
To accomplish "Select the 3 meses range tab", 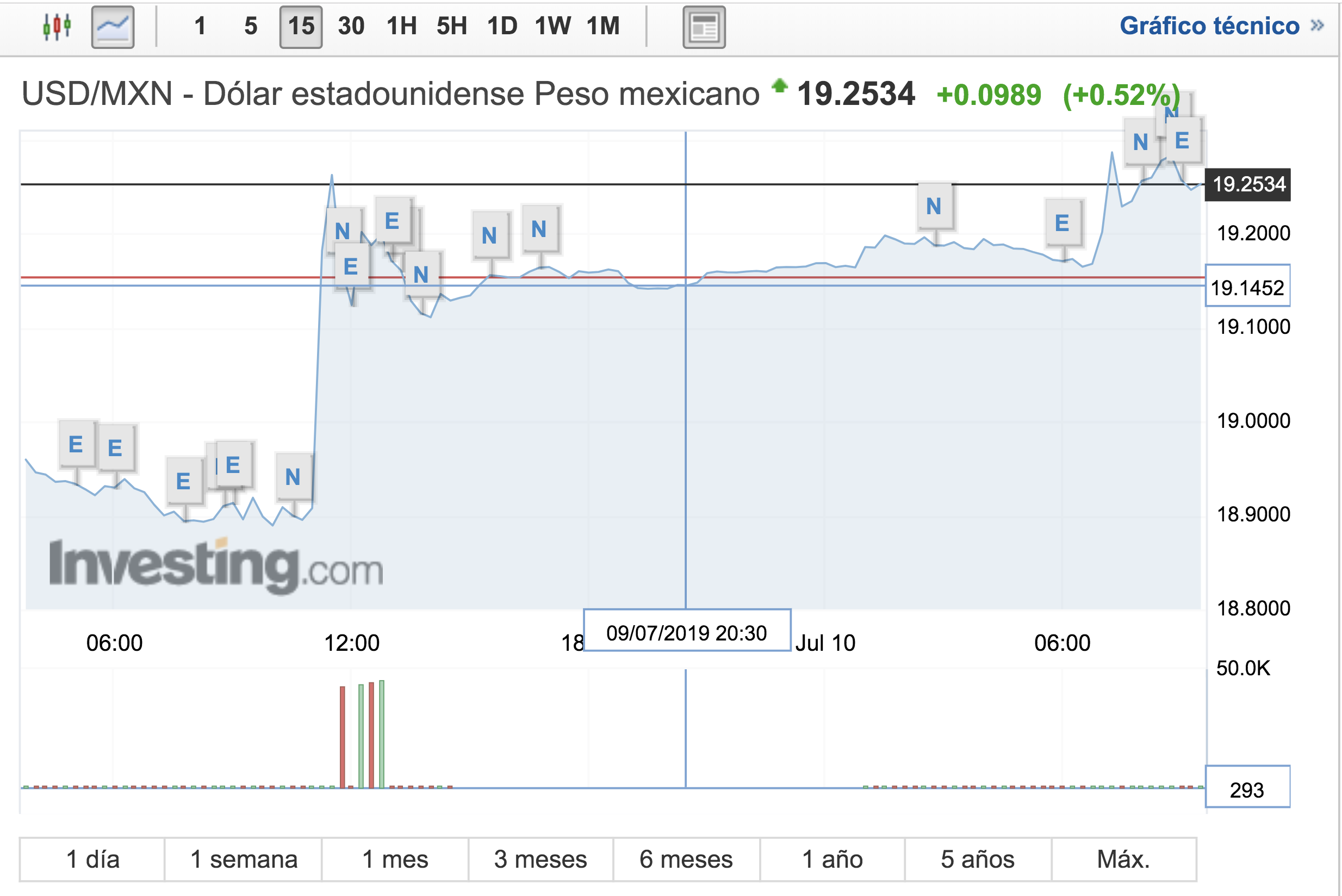I will coord(540,859).
